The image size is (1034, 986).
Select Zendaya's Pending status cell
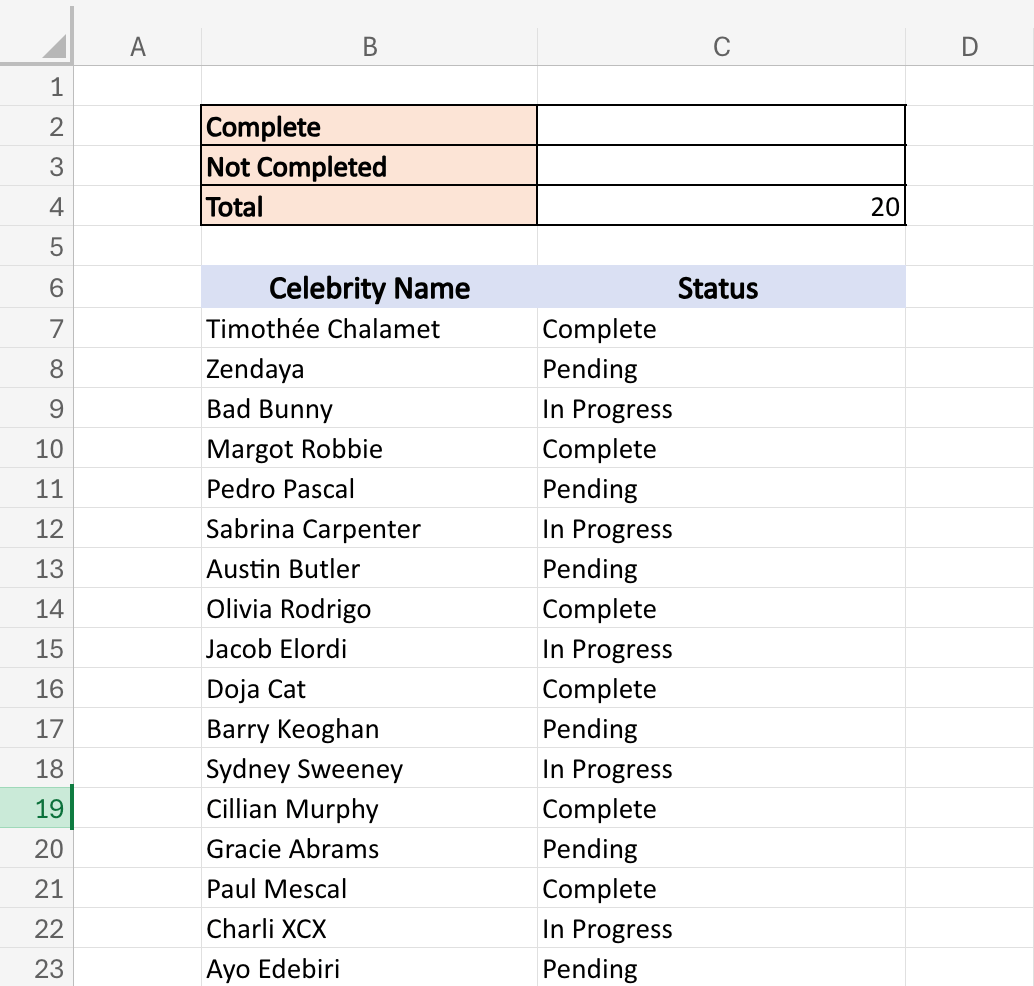[x=721, y=369]
